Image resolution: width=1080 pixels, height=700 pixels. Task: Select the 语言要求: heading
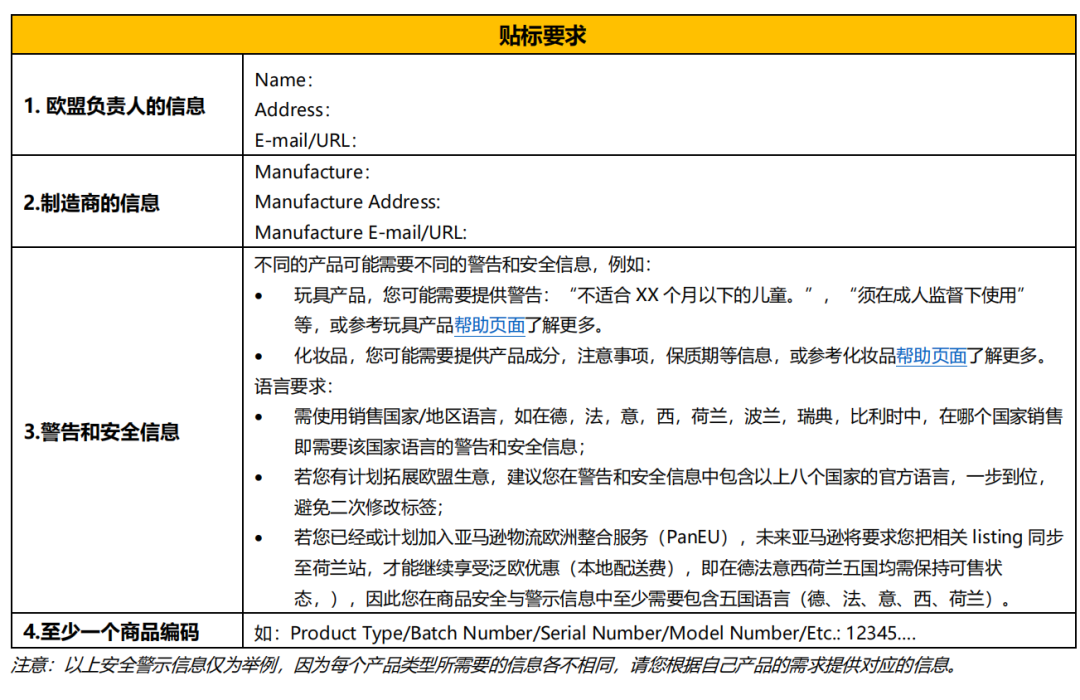pos(293,386)
